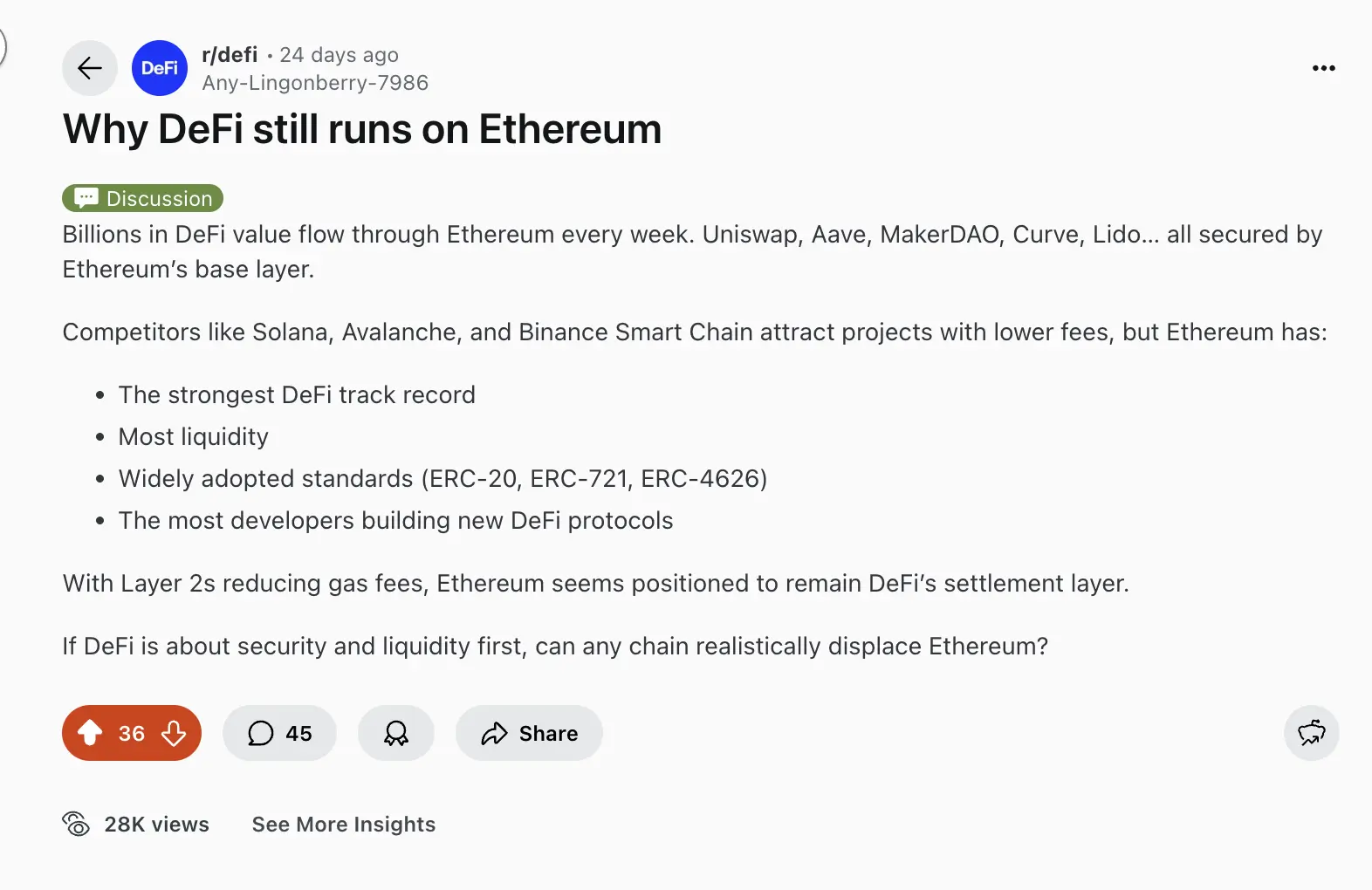Click See More Insights link

tap(344, 825)
